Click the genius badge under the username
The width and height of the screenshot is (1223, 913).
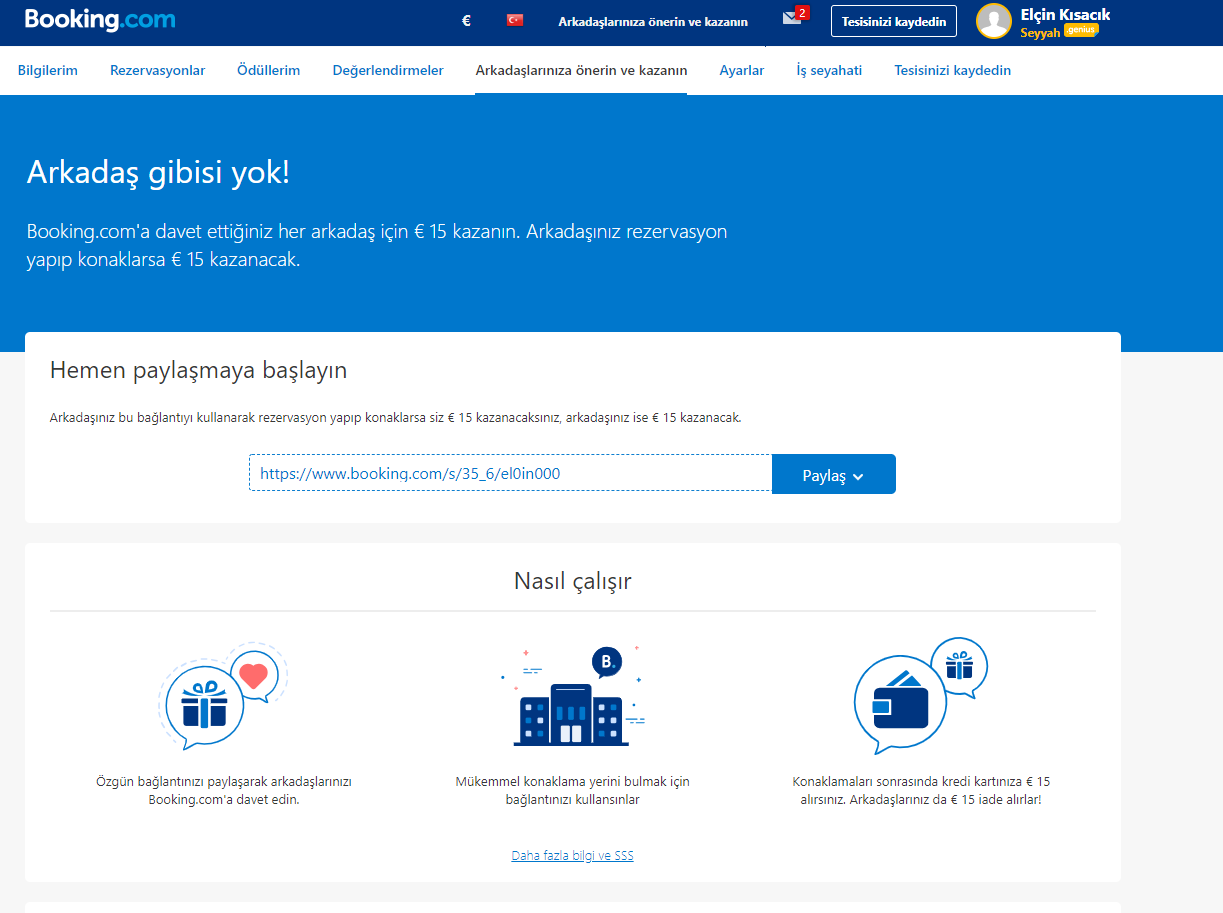pos(1081,30)
